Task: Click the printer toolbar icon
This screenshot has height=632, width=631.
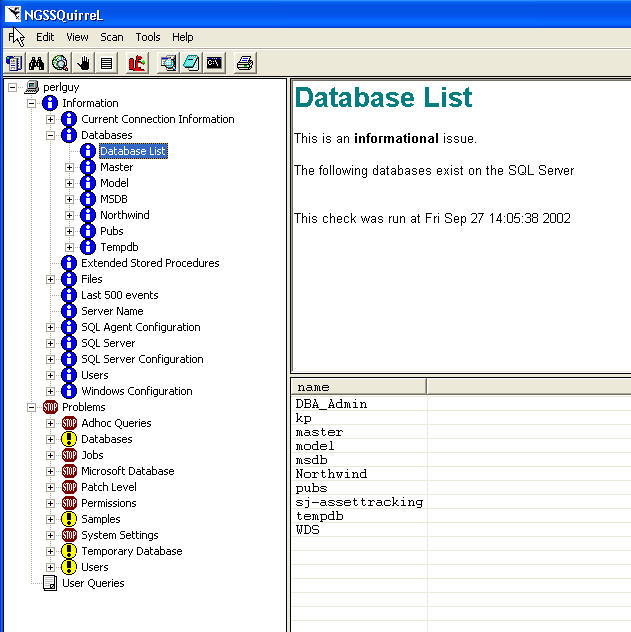Action: point(245,63)
